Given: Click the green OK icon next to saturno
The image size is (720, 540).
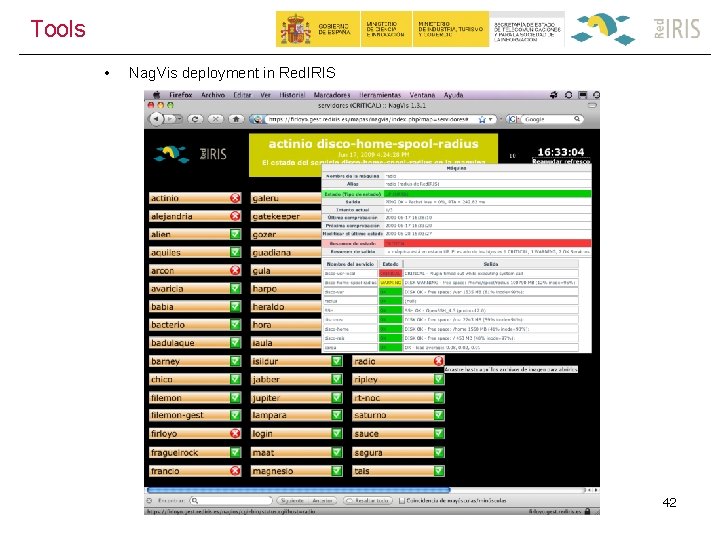Looking at the screenshot, I should click(x=439, y=415).
